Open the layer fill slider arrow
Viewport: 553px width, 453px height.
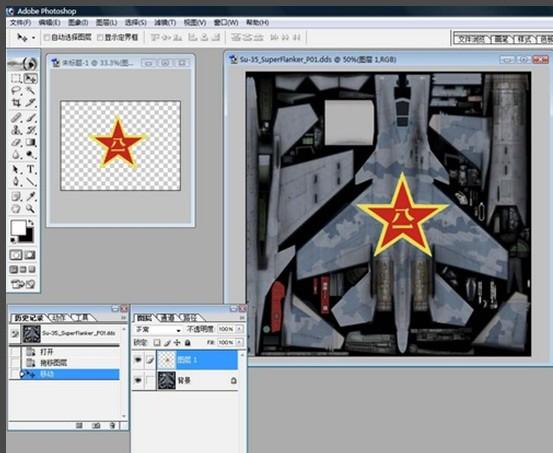[240, 342]
